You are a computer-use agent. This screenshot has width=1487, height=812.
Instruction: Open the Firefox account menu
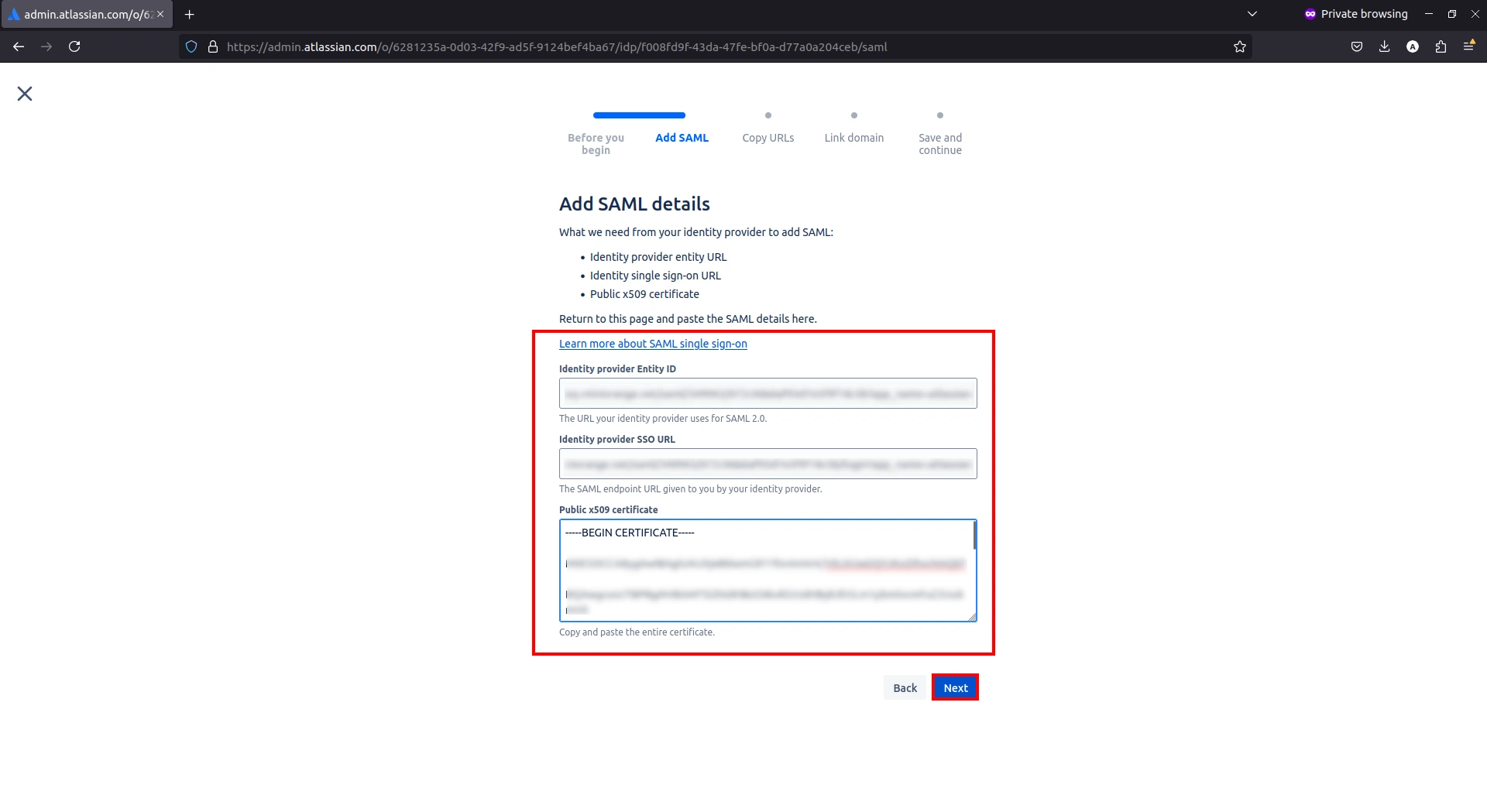click(1412, 46)
